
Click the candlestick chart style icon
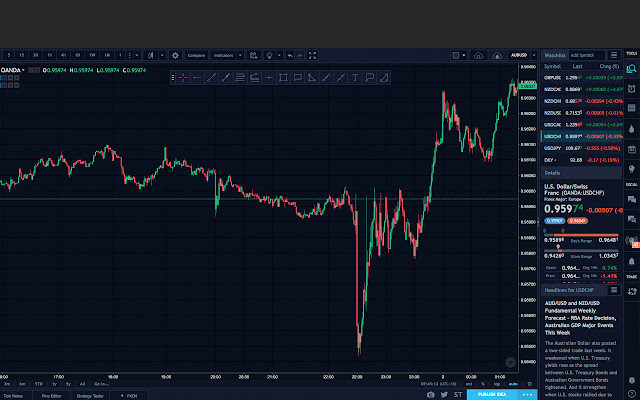[x=151, y=56]
